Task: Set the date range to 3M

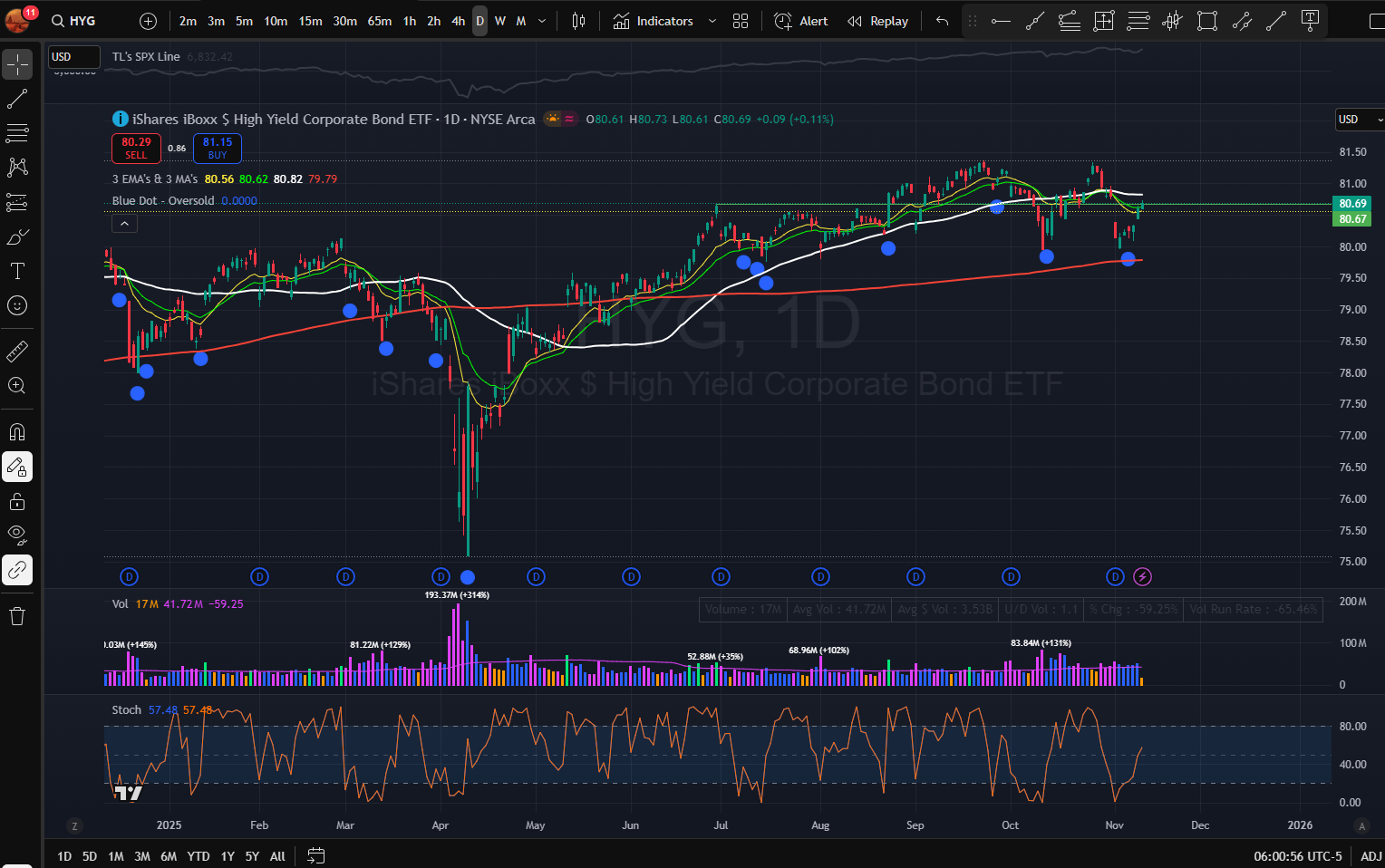Action: (142, 855)
